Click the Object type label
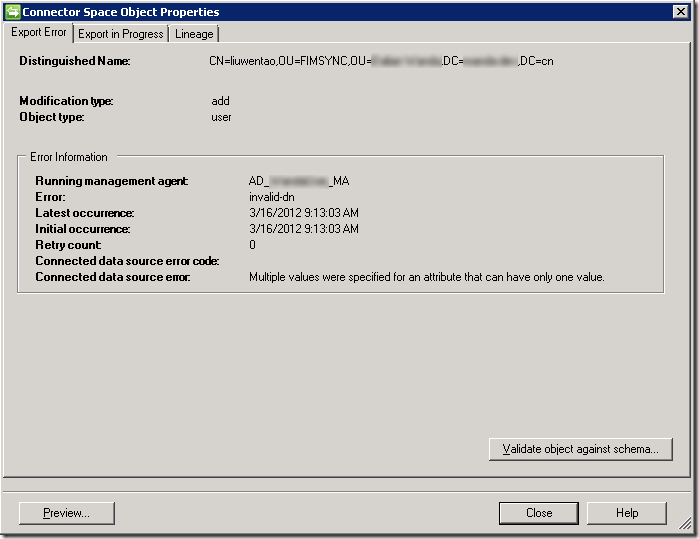699x539 pixels. coord(51,117)
